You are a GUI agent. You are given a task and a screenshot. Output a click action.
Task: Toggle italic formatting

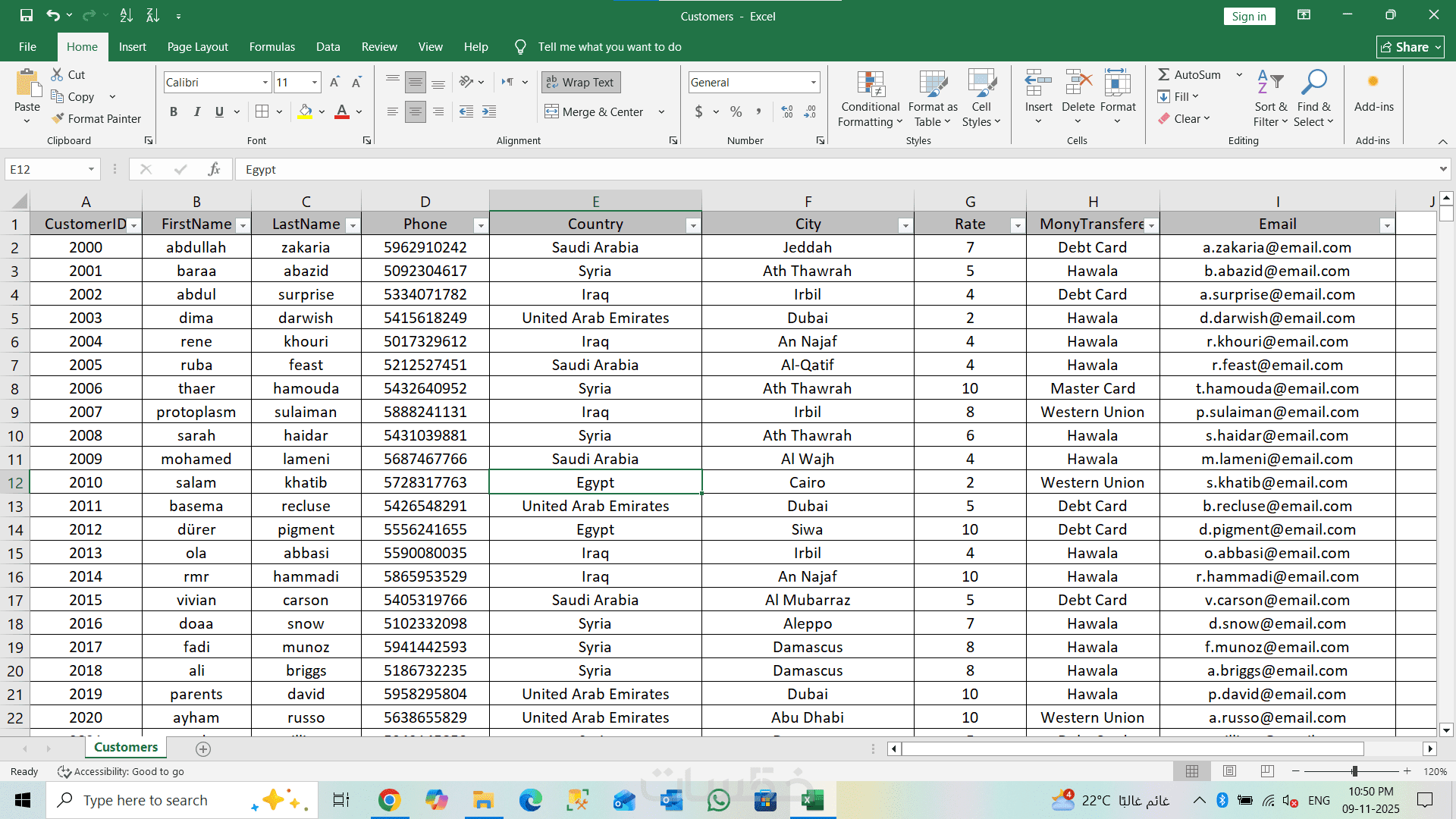(196, 111)
